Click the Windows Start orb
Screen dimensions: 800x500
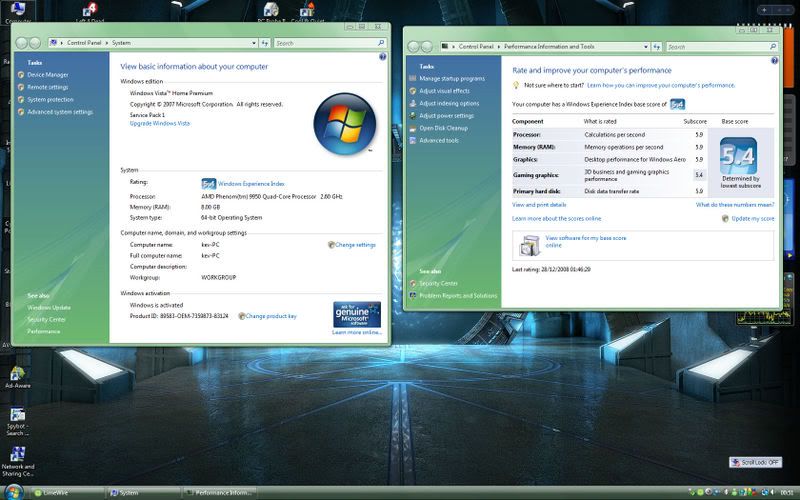[x=14, y=492]
